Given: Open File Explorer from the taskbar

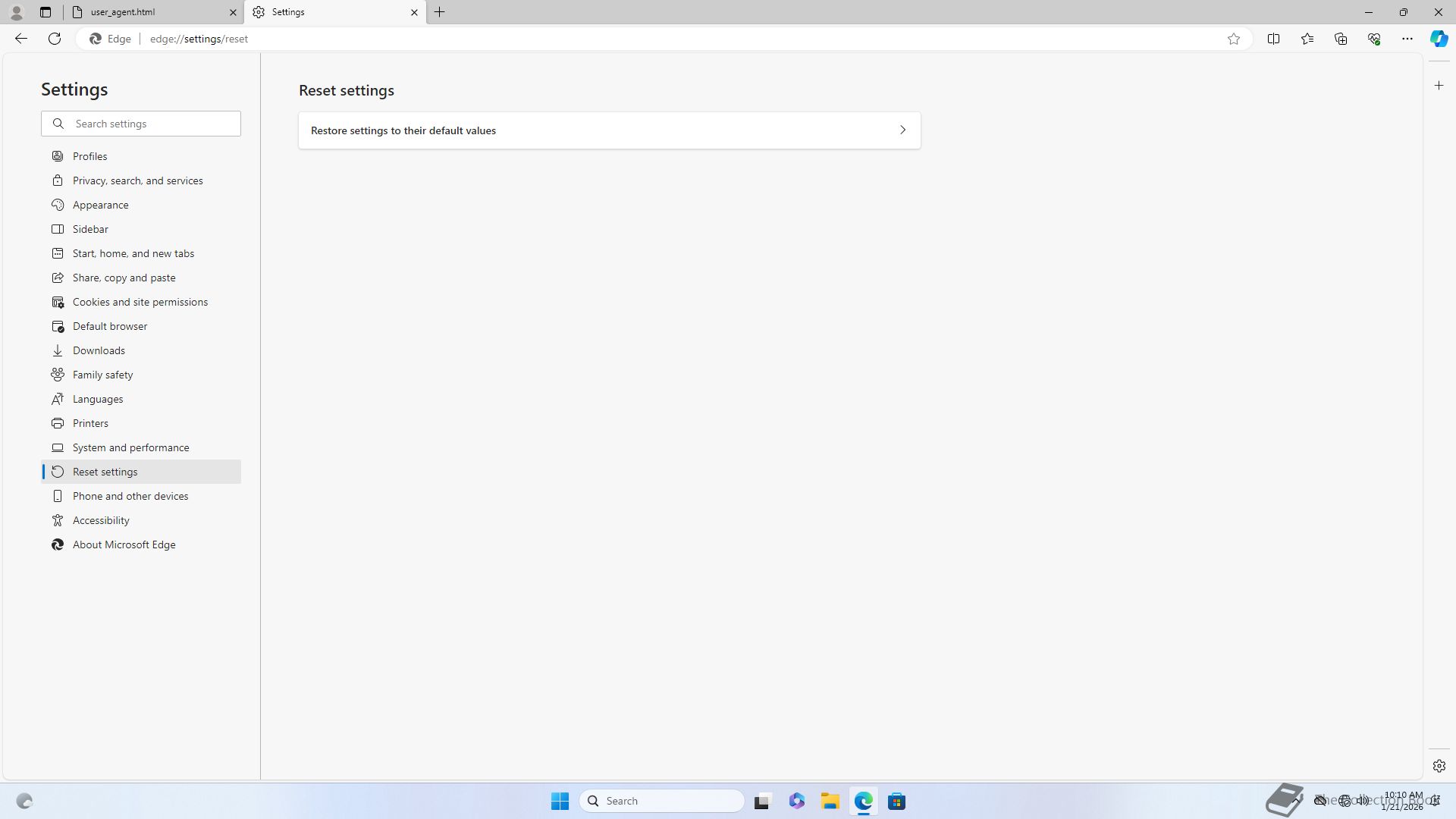Looking at the screenshot, I should (830, 801).
